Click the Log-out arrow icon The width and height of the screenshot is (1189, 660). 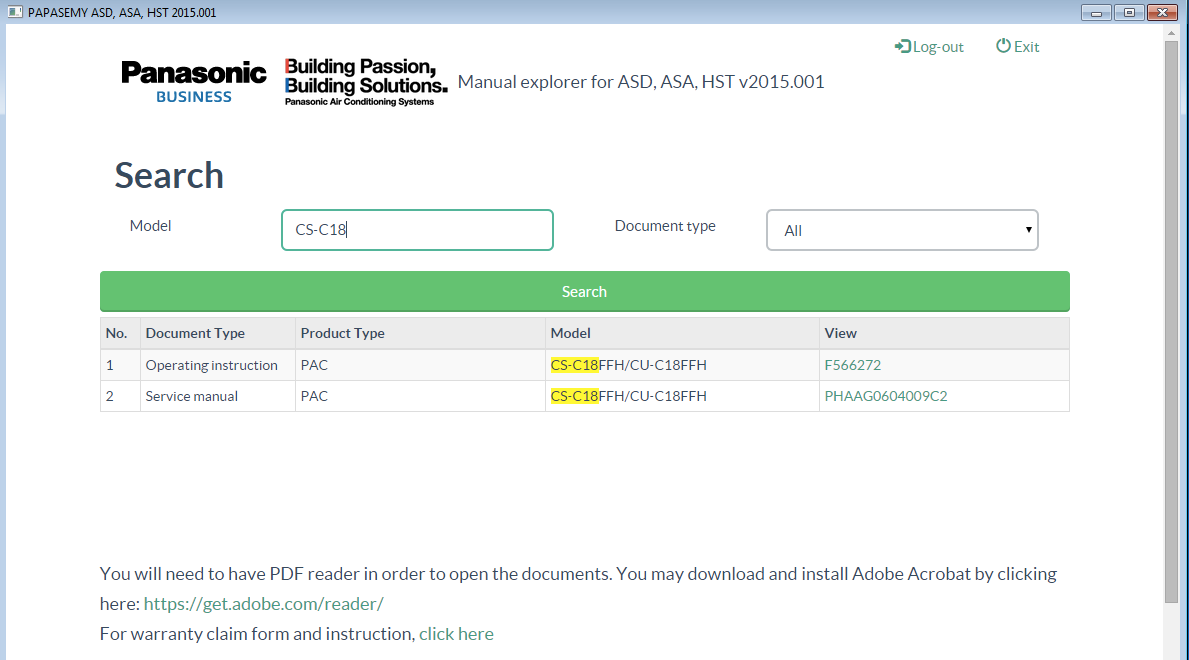click(x=902, y=47)
